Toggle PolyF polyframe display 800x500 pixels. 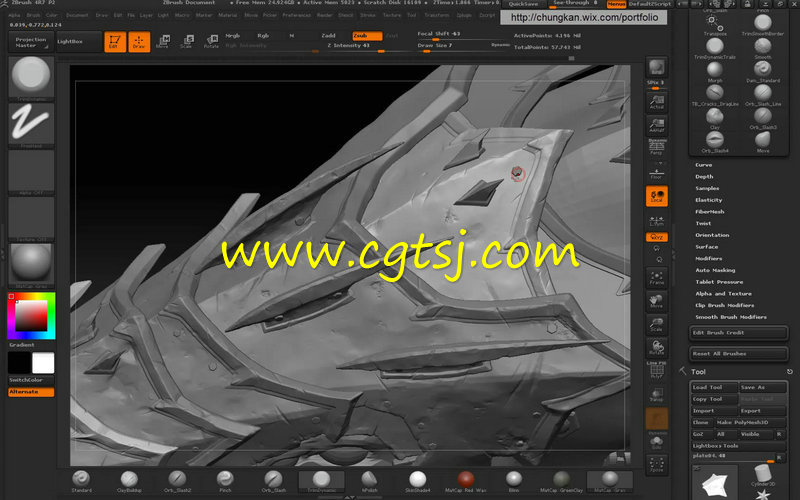(x=657, y=371)
